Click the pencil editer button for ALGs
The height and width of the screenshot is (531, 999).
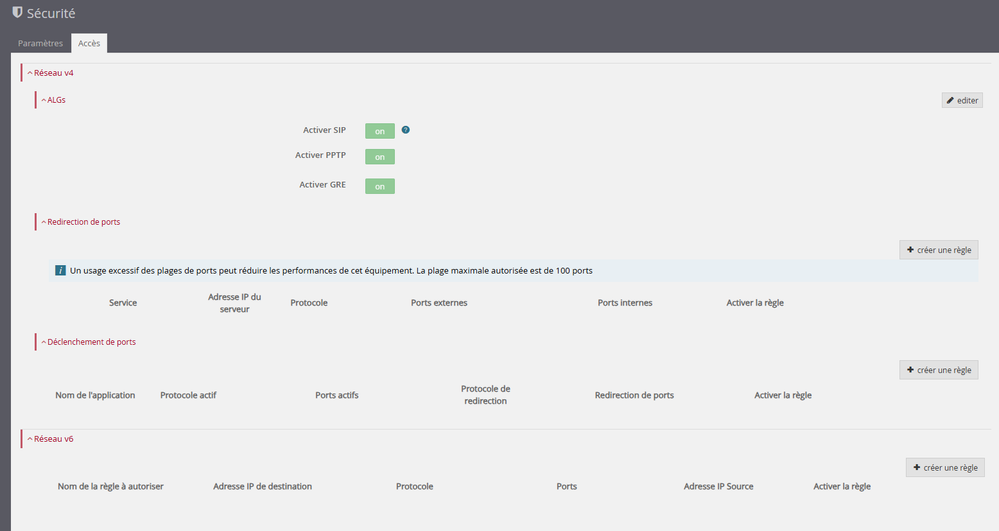(x=962, y=100)
